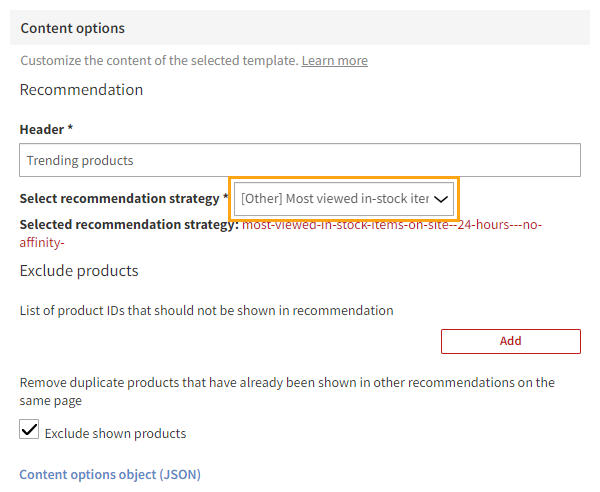Click the Recommendation section heading

(x=81, y=90)
